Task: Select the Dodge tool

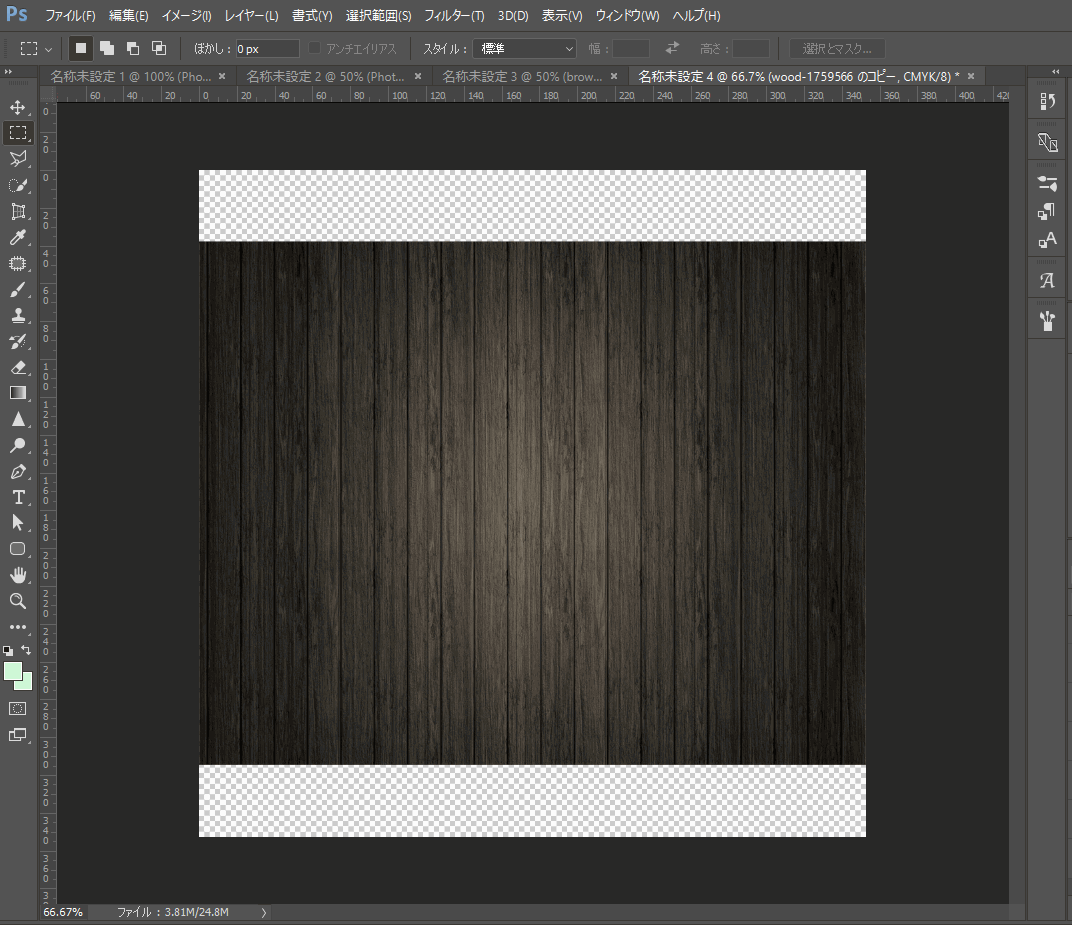Action: (18, 445)
